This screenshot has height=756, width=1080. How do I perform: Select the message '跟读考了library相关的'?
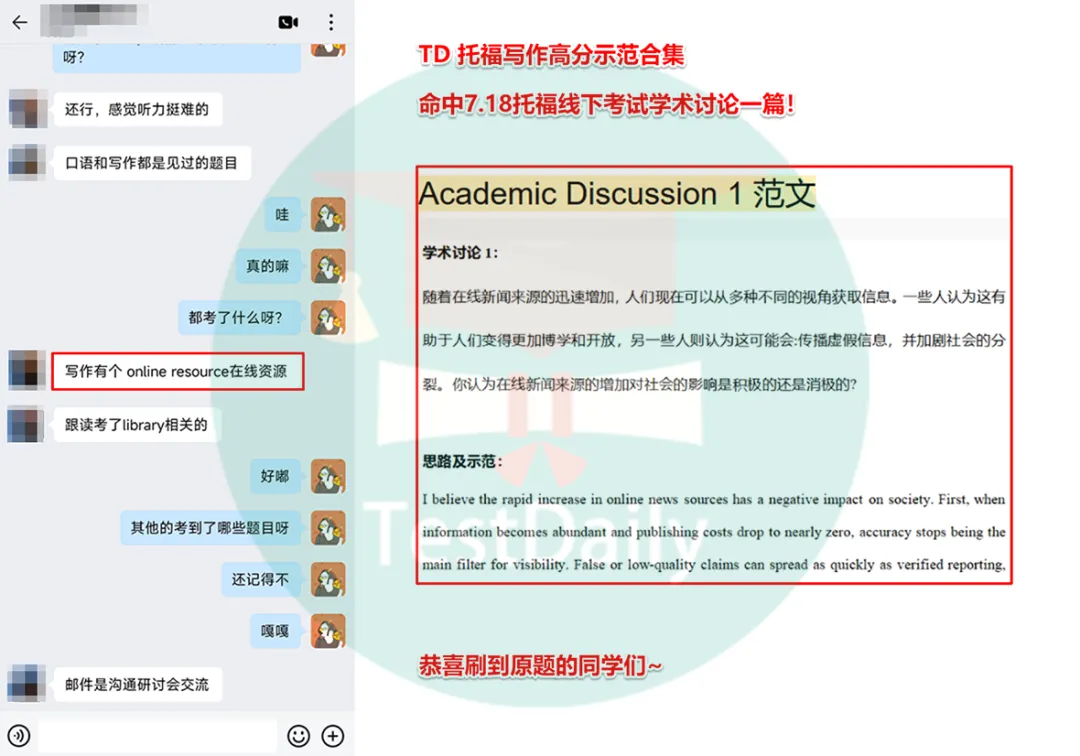point(136,425)
